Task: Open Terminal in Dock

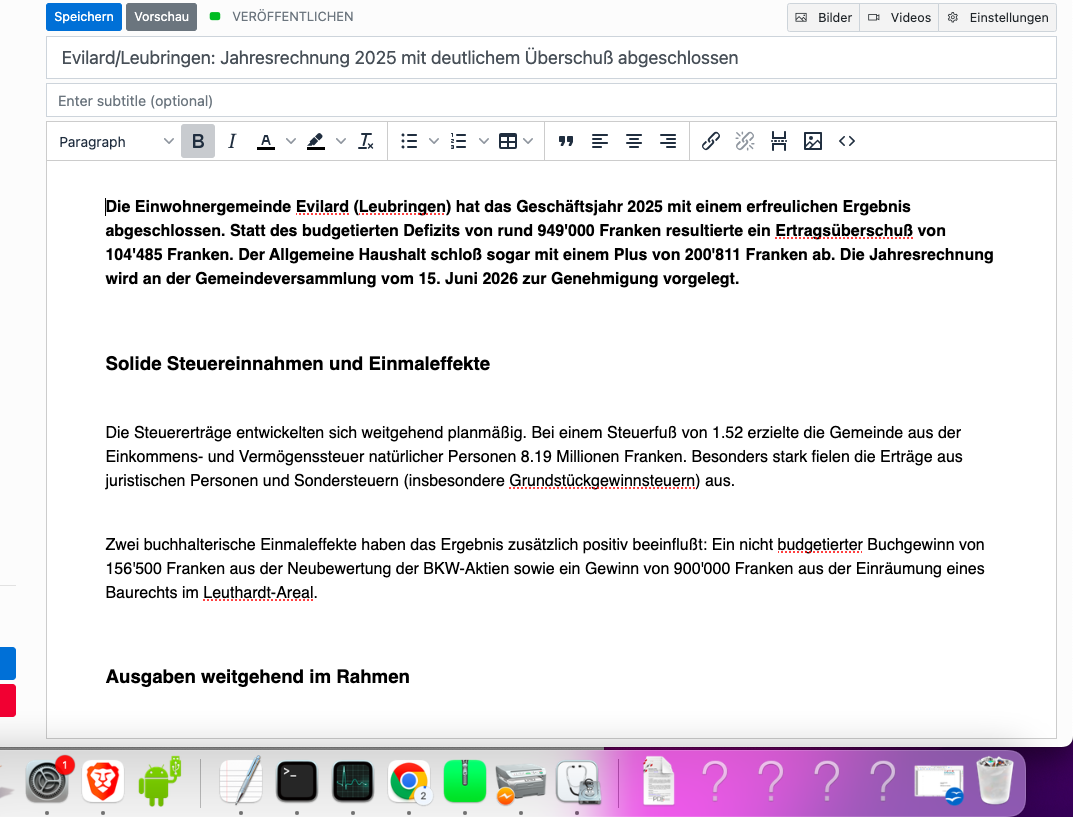Action: tap(297, 781)
